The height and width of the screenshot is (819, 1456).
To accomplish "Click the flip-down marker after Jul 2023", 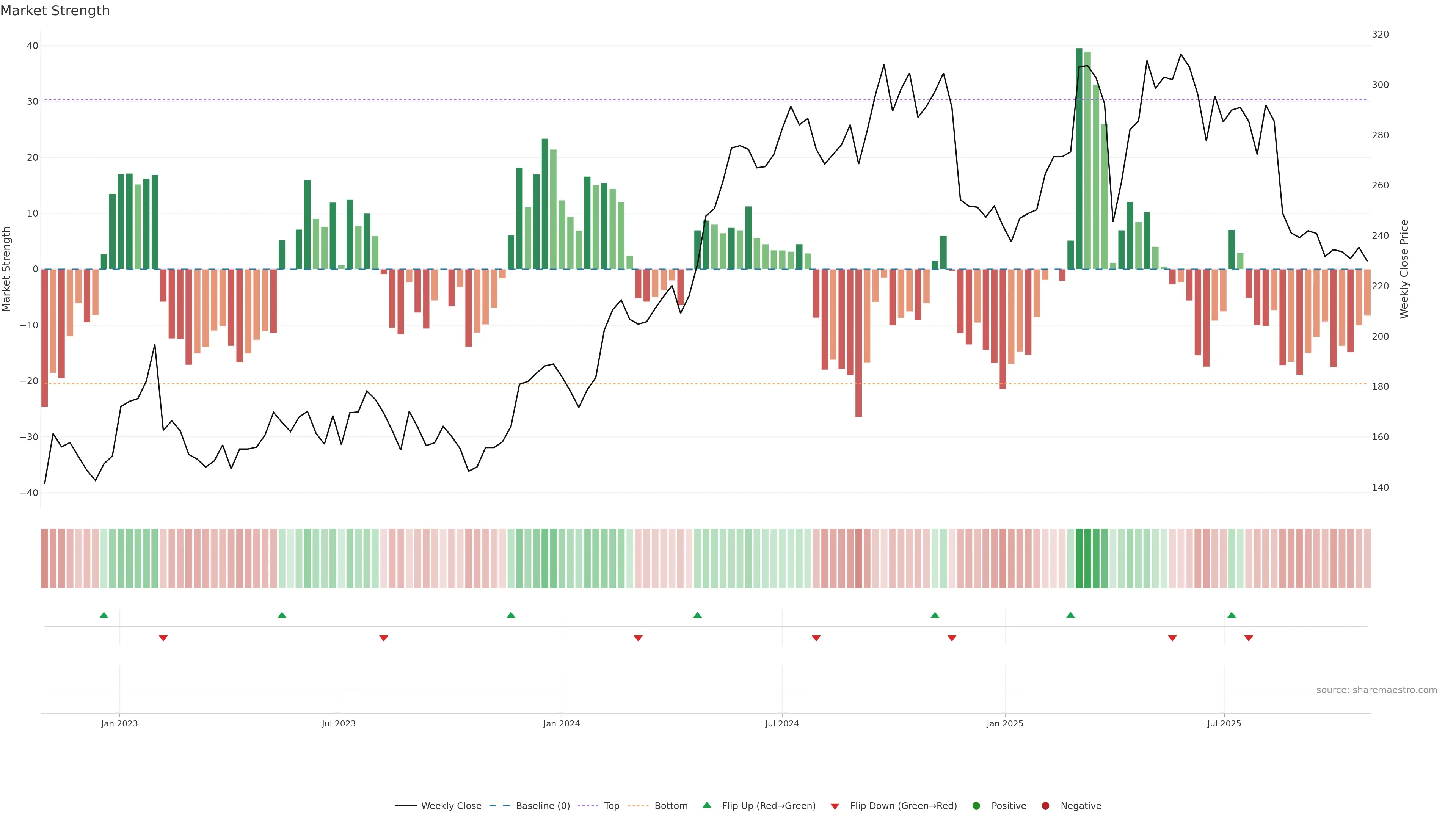I will tap(384, 638).
